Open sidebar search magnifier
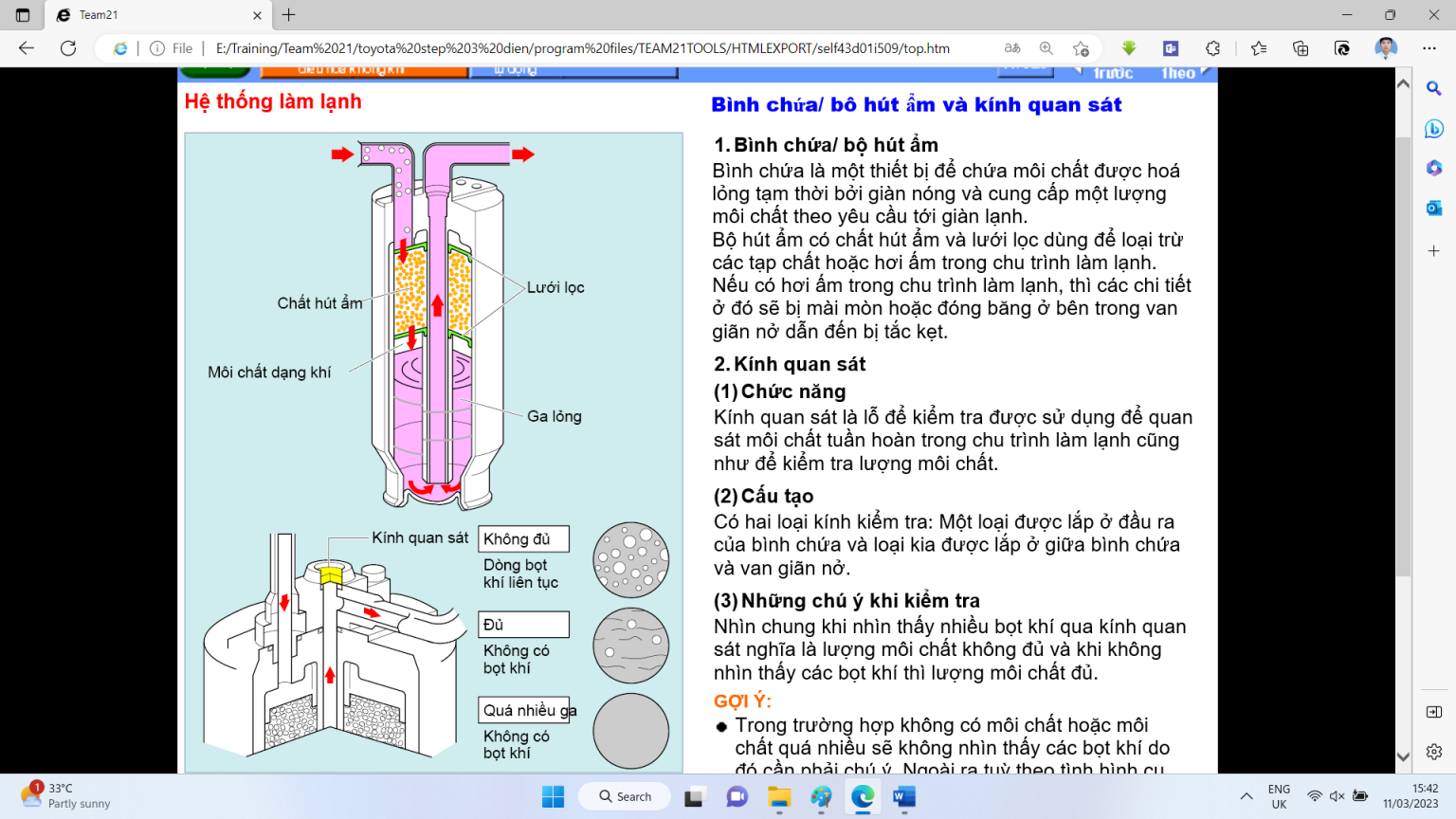Image resolution: width=1456 pixels, height=819 pixels. tap(1433, 88)
